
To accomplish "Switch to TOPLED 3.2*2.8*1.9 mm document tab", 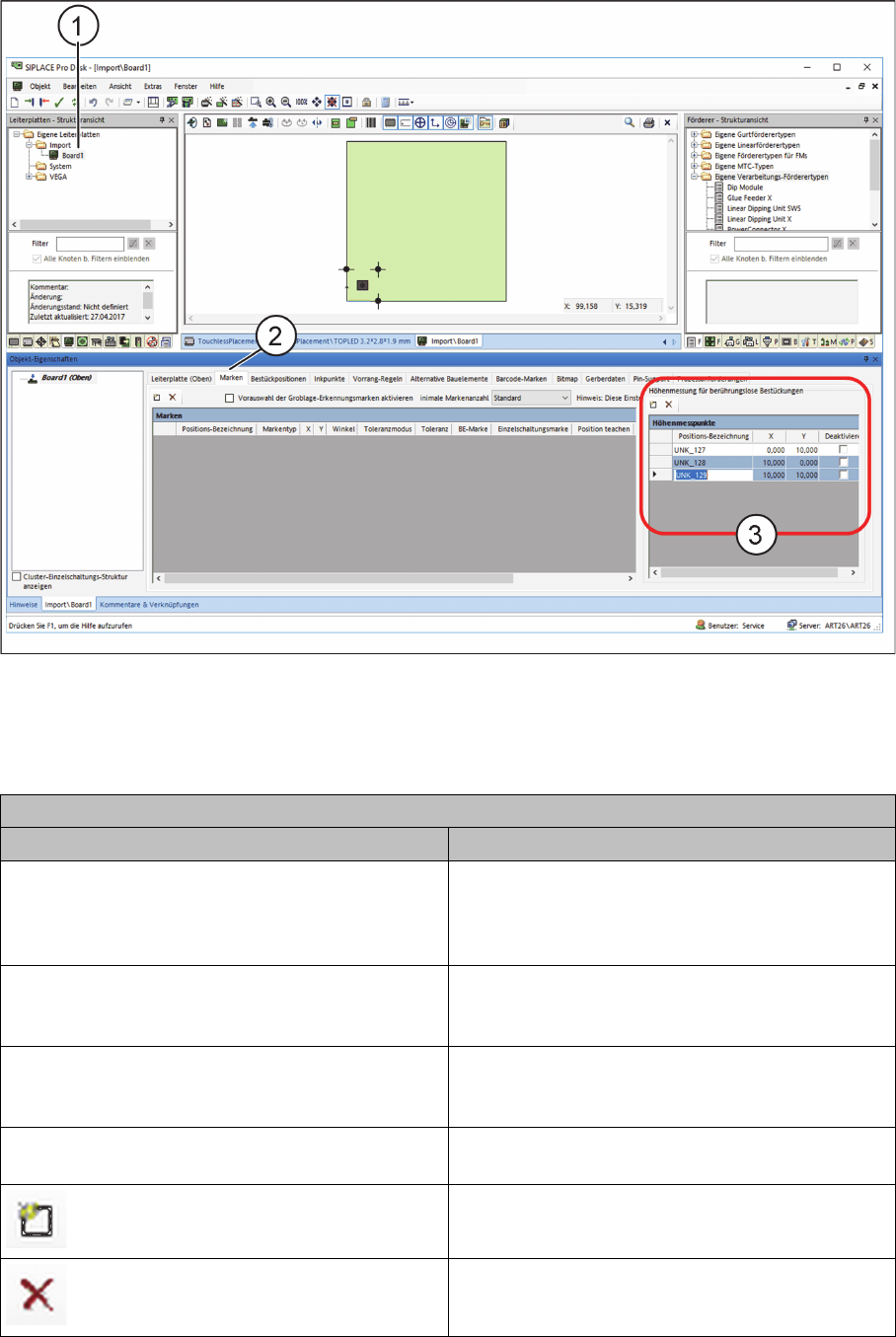I will (353, 341).
